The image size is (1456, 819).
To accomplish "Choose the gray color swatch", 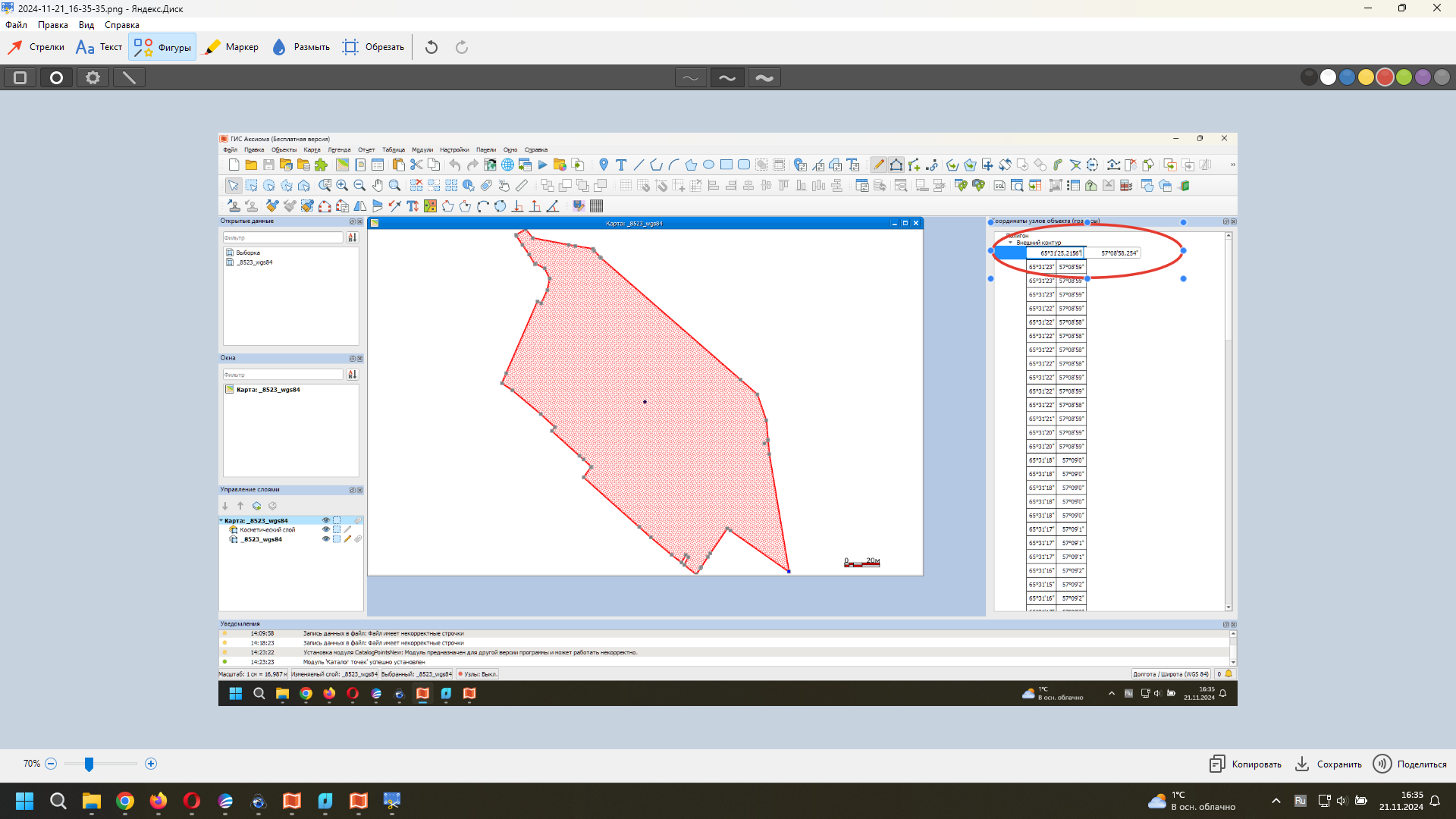I will point(1442,77).
